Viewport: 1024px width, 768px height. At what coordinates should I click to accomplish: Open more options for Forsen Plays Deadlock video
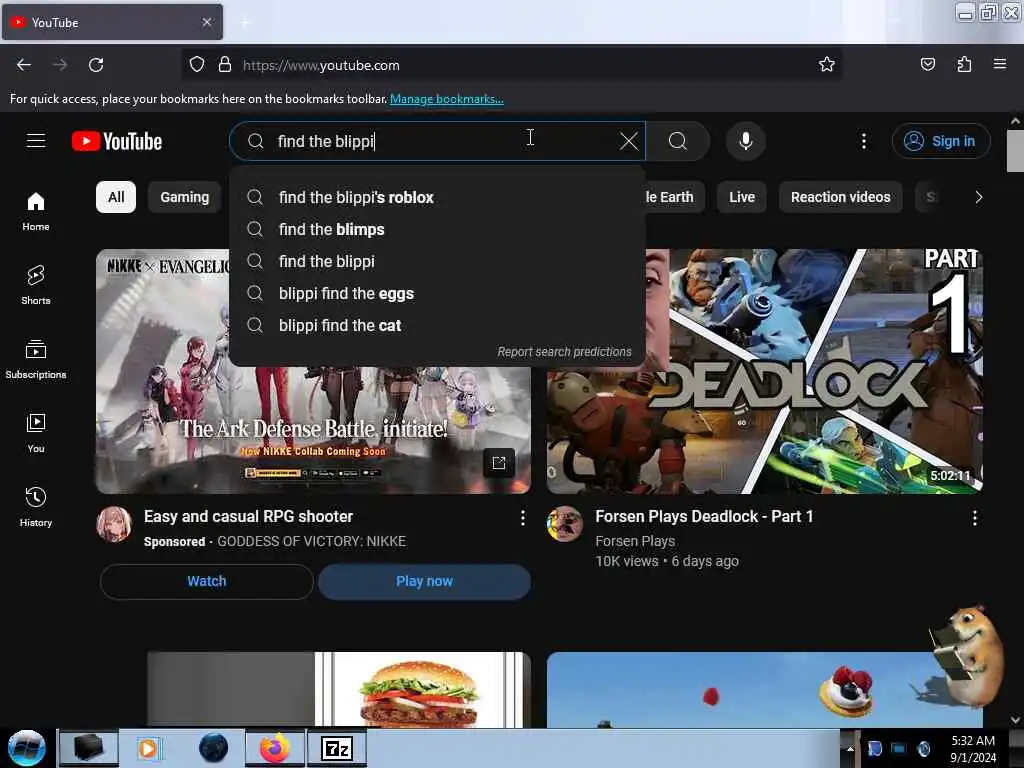[x=974, y=519]
